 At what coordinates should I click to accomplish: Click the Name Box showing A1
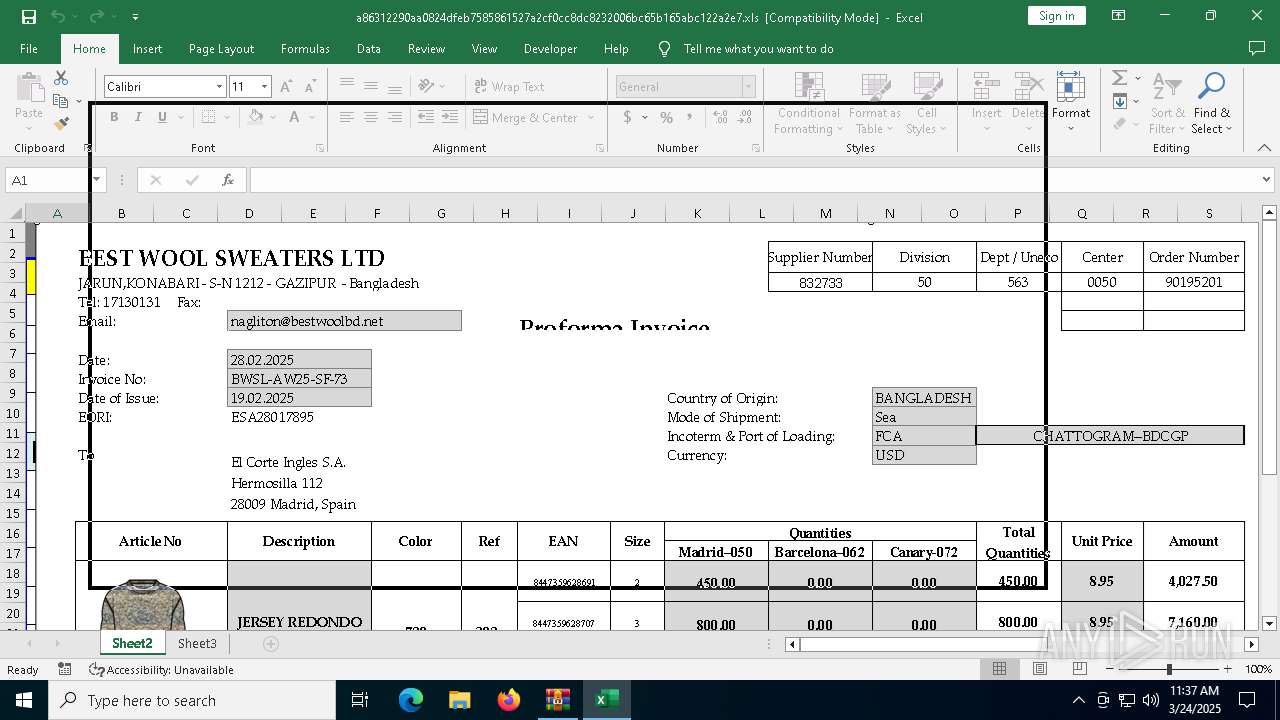click(x=47, y=180)
